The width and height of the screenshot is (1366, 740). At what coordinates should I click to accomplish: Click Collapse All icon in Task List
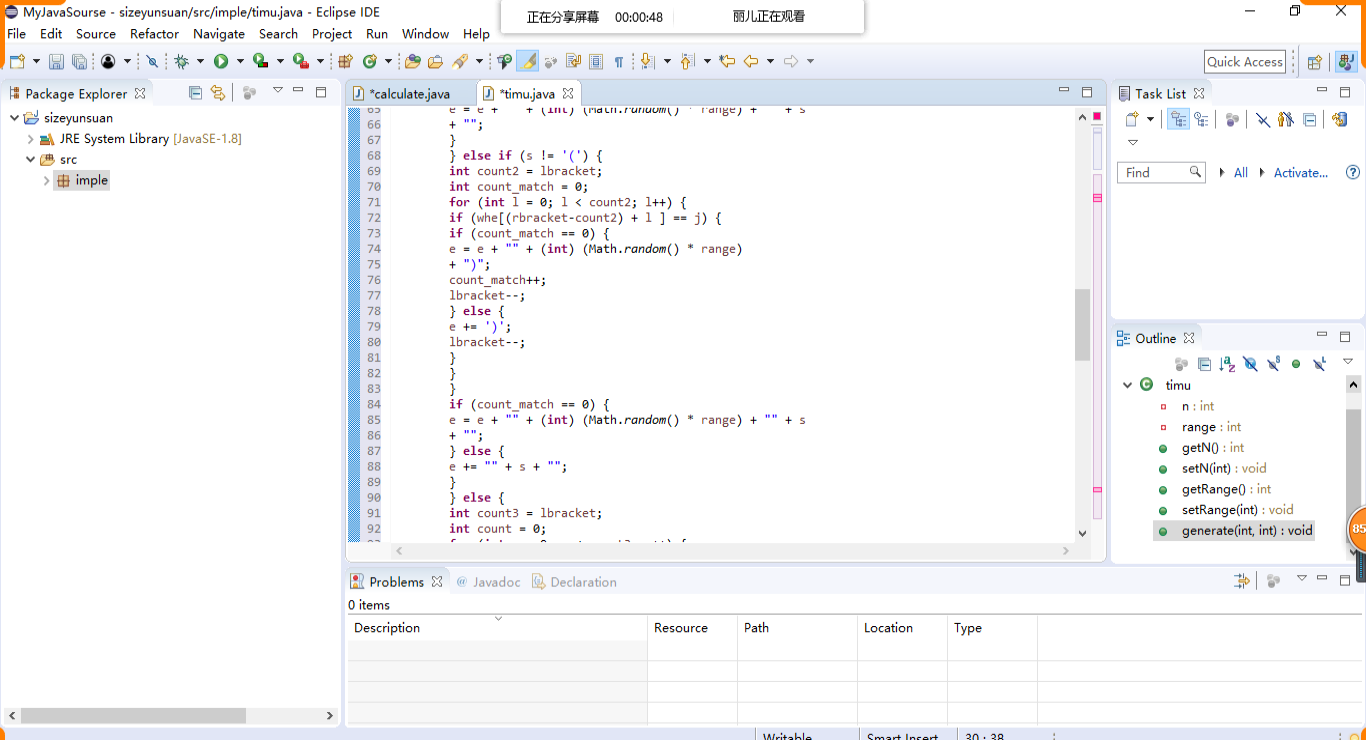coord(1309,120)
